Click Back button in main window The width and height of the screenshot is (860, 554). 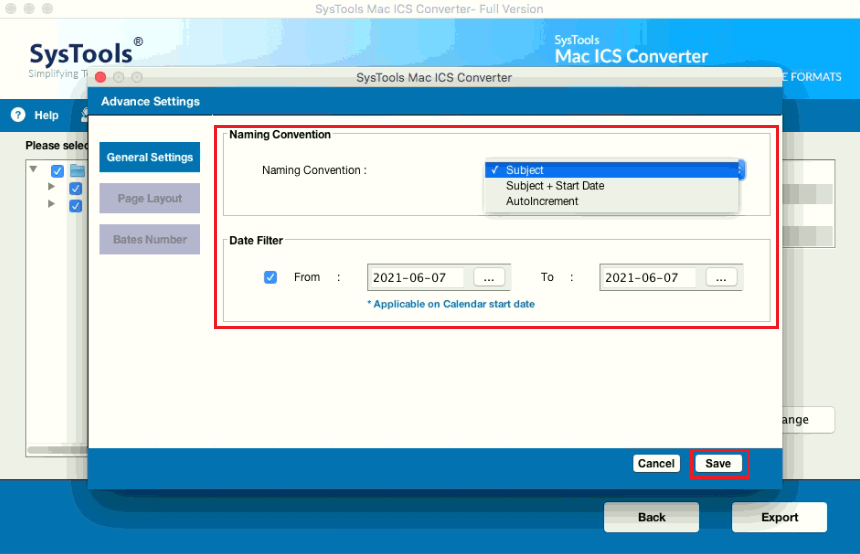point(652,517)
